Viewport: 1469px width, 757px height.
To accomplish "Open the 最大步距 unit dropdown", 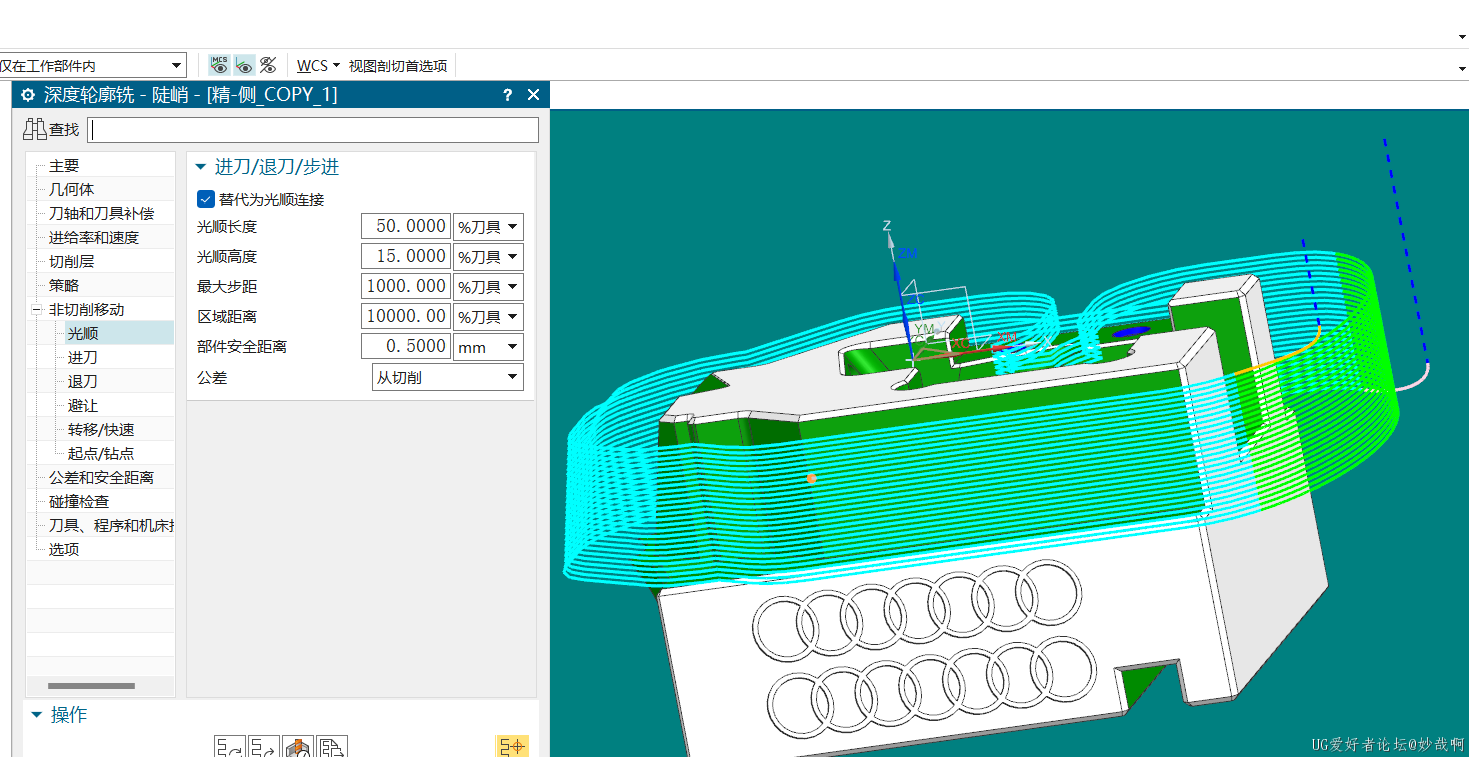I will click(x=489, y=287).
